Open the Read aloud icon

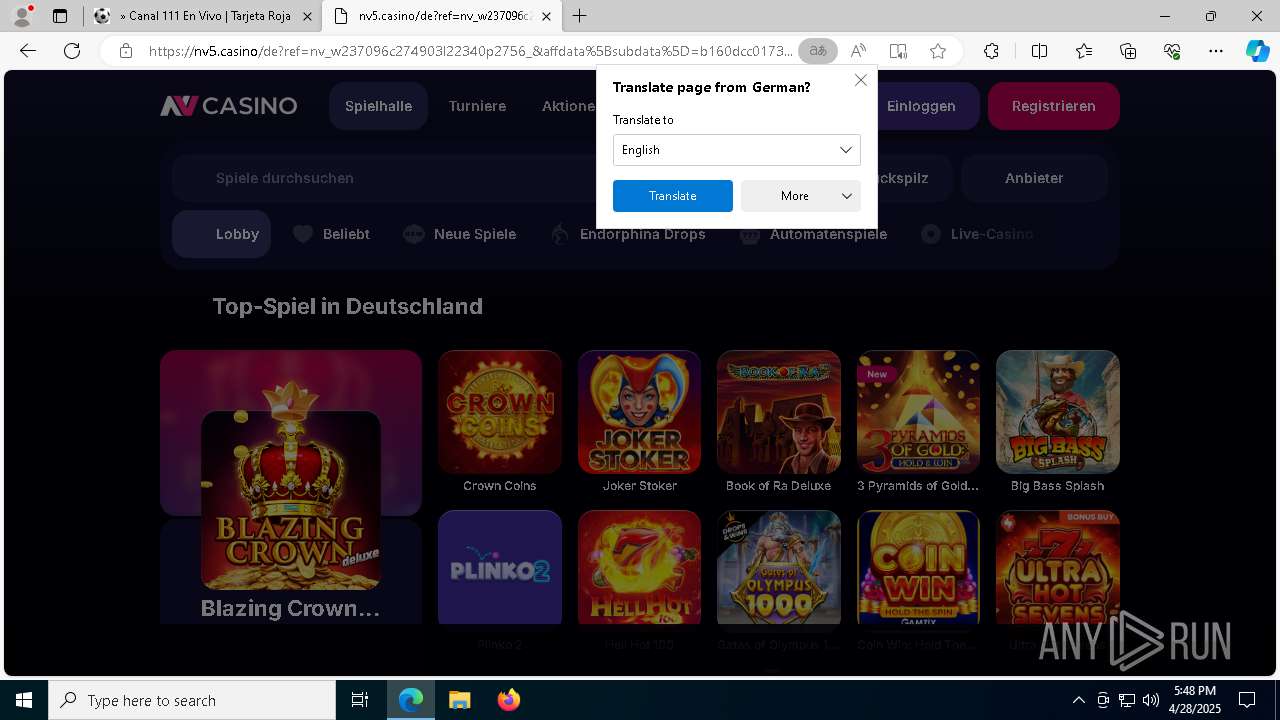[x=858, y=51]
